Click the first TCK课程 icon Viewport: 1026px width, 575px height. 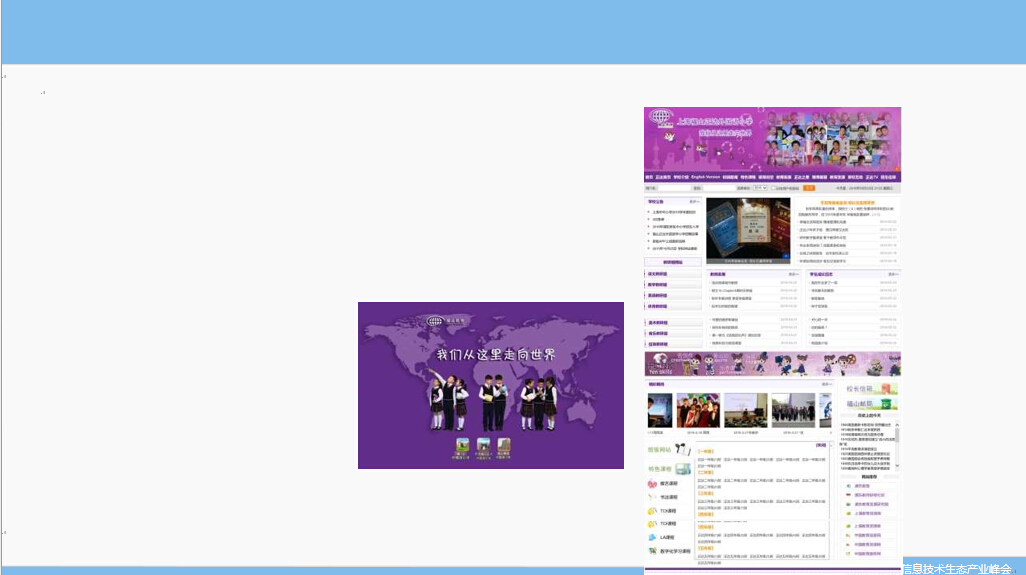click(652, 511)
